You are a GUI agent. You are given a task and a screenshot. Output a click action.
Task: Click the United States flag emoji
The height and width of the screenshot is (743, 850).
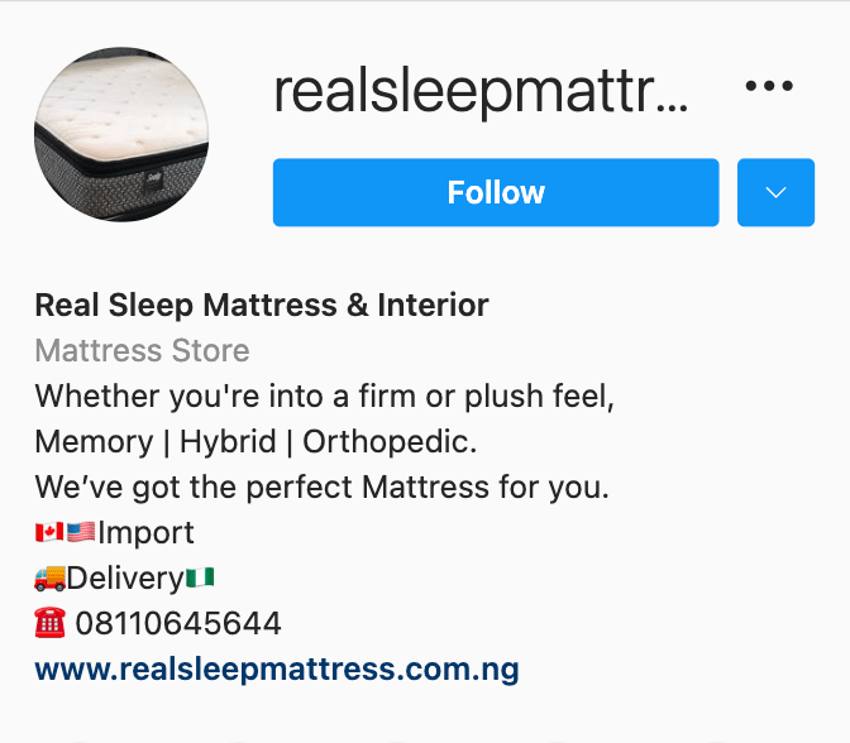coord(81,532)
